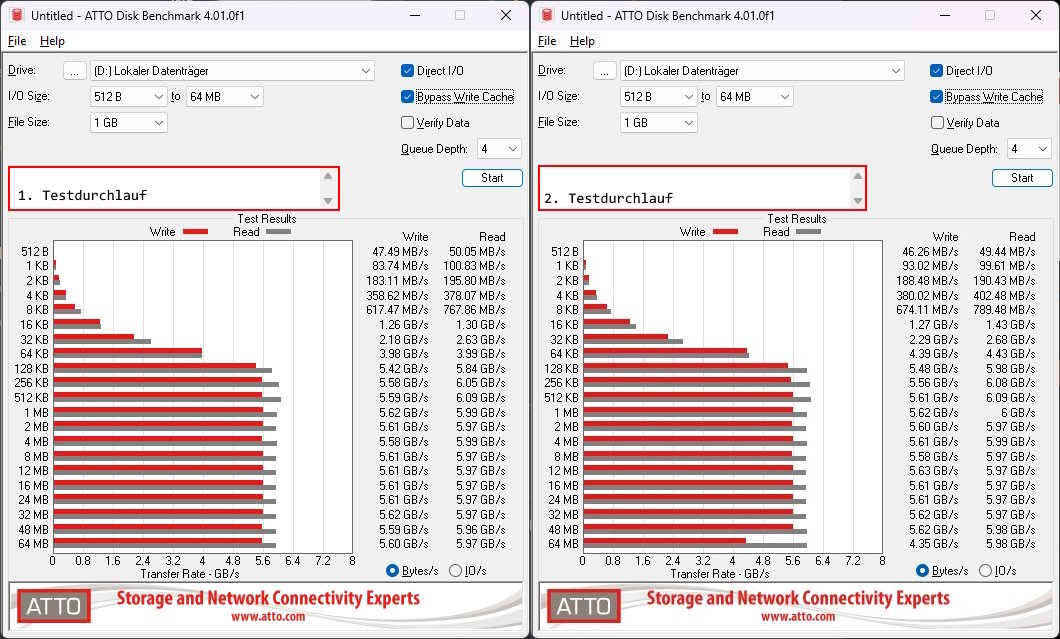Click red Write legend swatch, left window

pos(195,232)
